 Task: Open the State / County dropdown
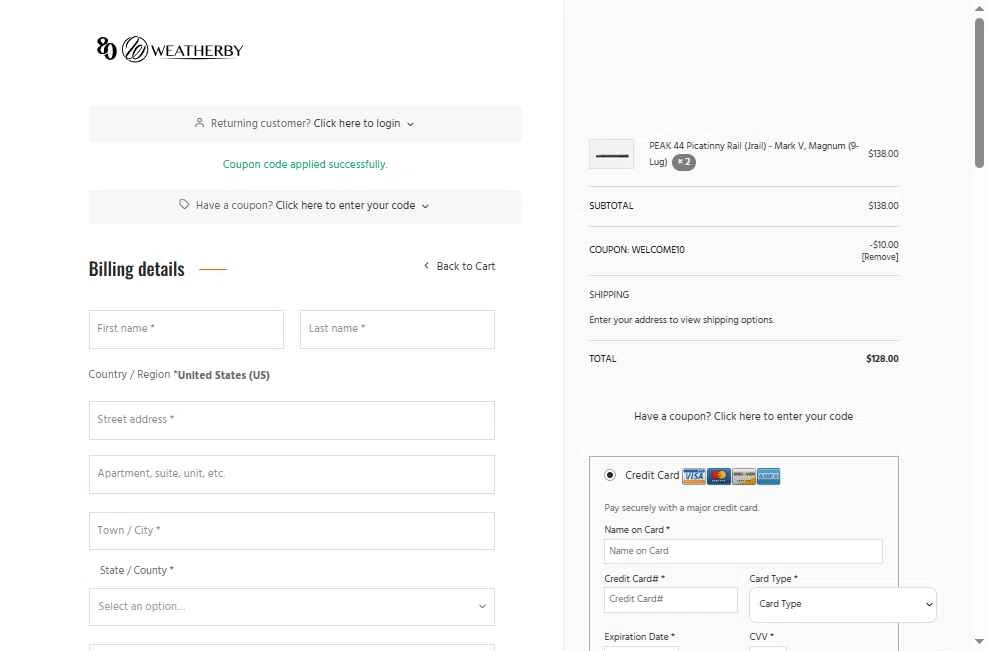point(291,606)
